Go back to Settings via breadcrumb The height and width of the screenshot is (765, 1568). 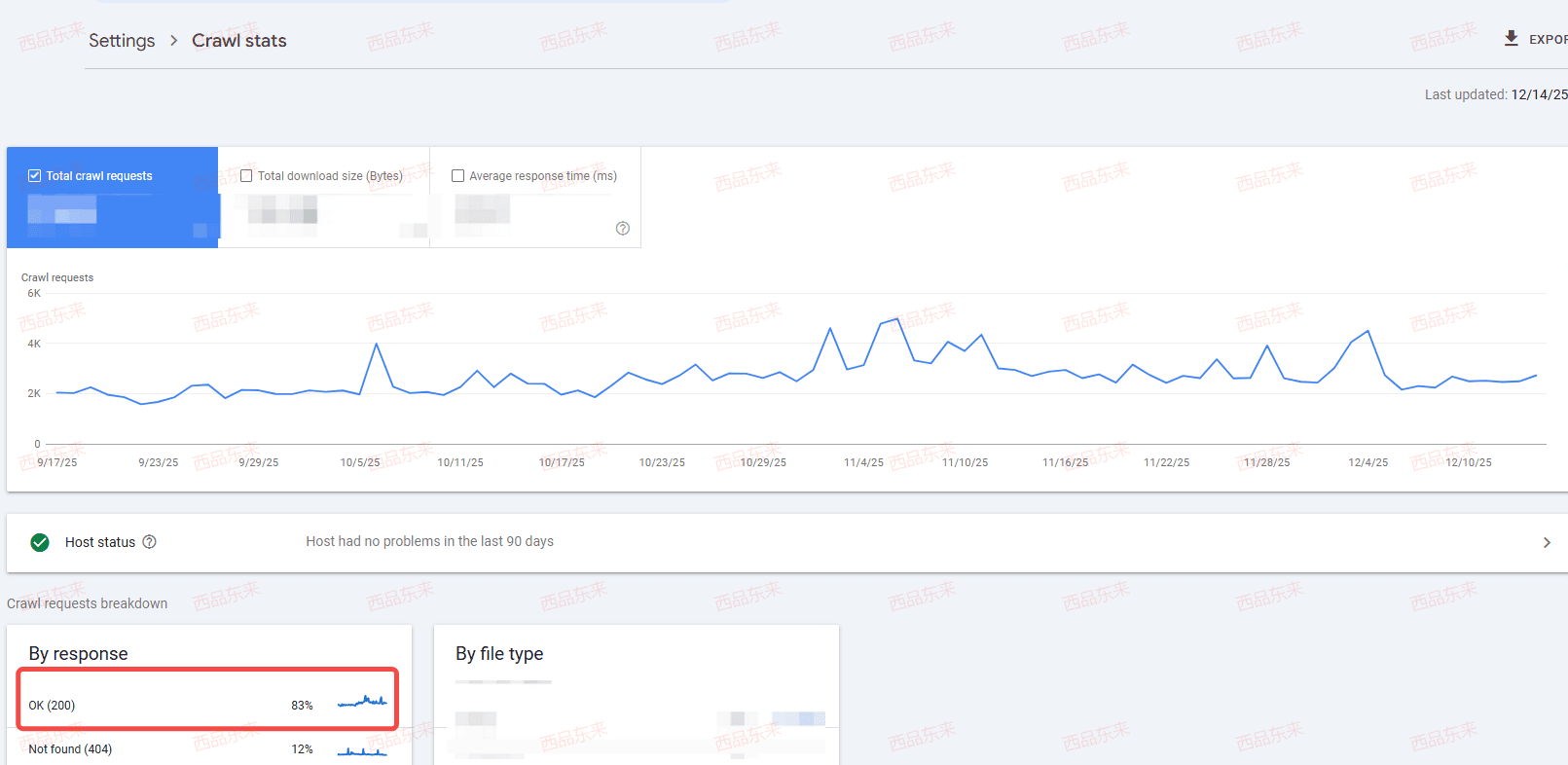click(122, 41)
